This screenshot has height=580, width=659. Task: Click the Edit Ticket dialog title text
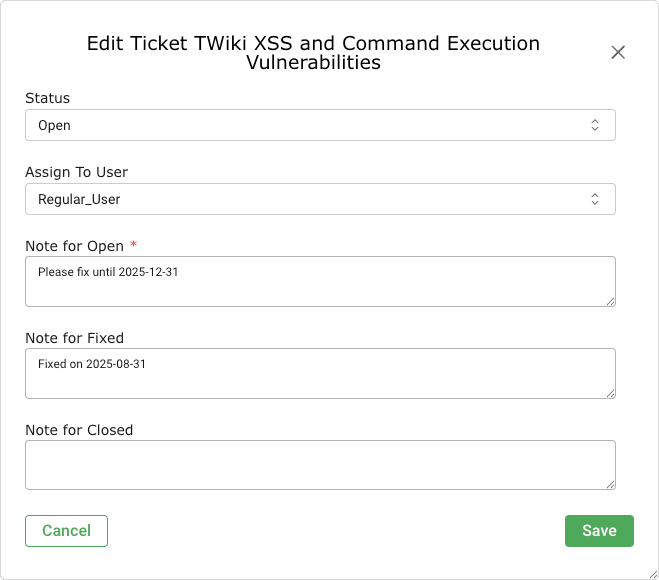[313, 53]
